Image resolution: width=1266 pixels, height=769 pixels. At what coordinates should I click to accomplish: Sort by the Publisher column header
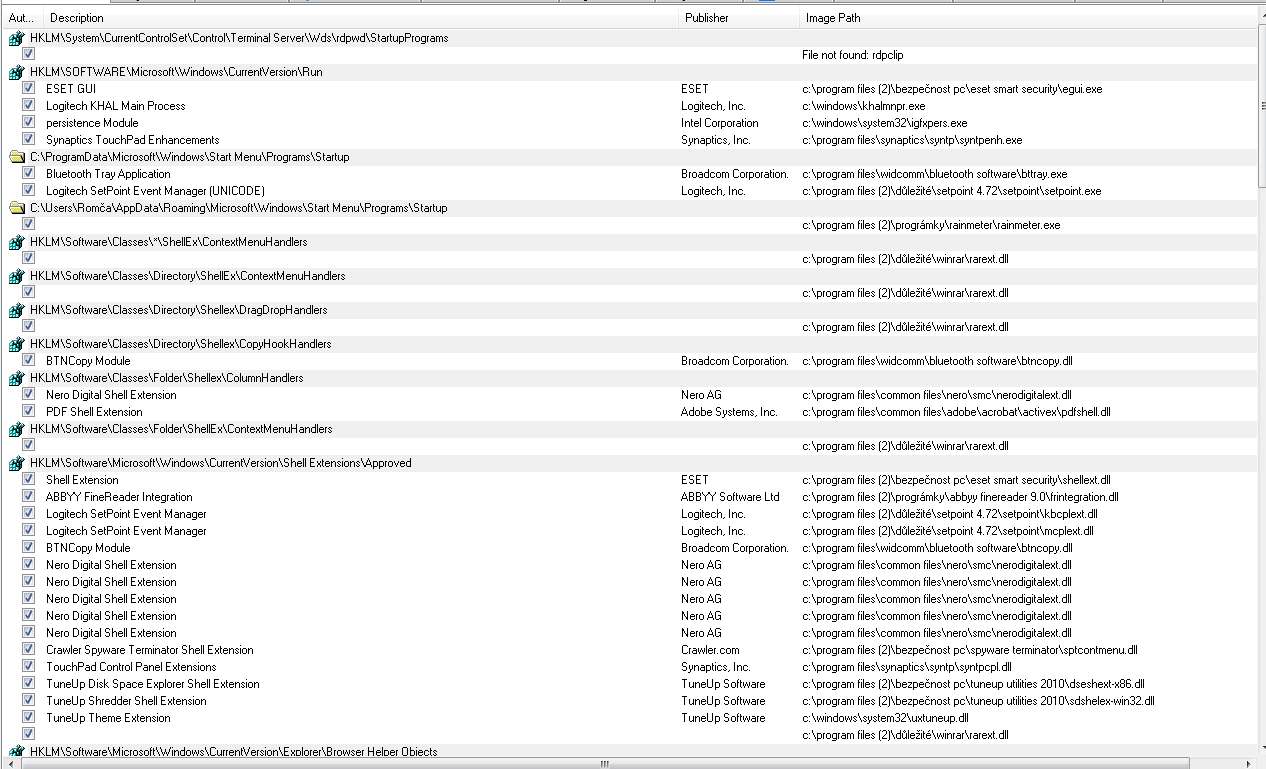707,18
